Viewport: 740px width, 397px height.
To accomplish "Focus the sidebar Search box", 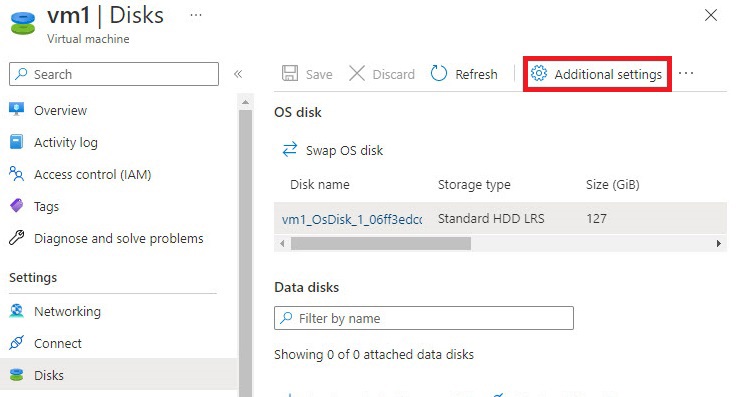I will (x=114, y=74).
